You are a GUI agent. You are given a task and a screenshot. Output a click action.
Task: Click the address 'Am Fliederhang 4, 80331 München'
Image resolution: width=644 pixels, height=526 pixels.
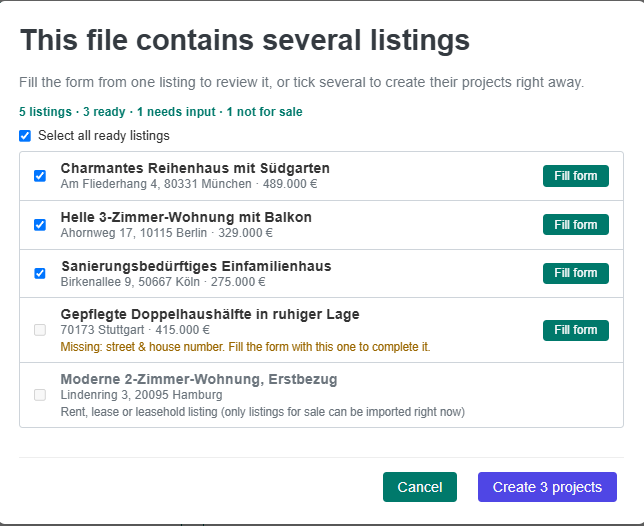(x=156, y=184)
